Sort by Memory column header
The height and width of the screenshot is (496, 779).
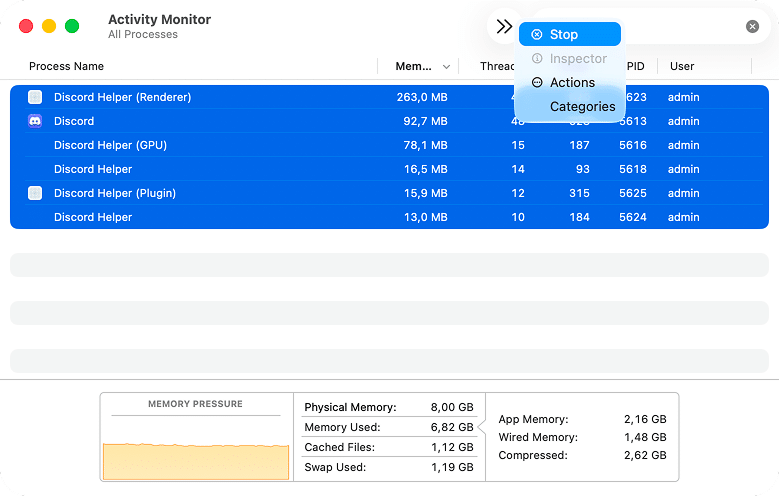[x=413, y=66]
